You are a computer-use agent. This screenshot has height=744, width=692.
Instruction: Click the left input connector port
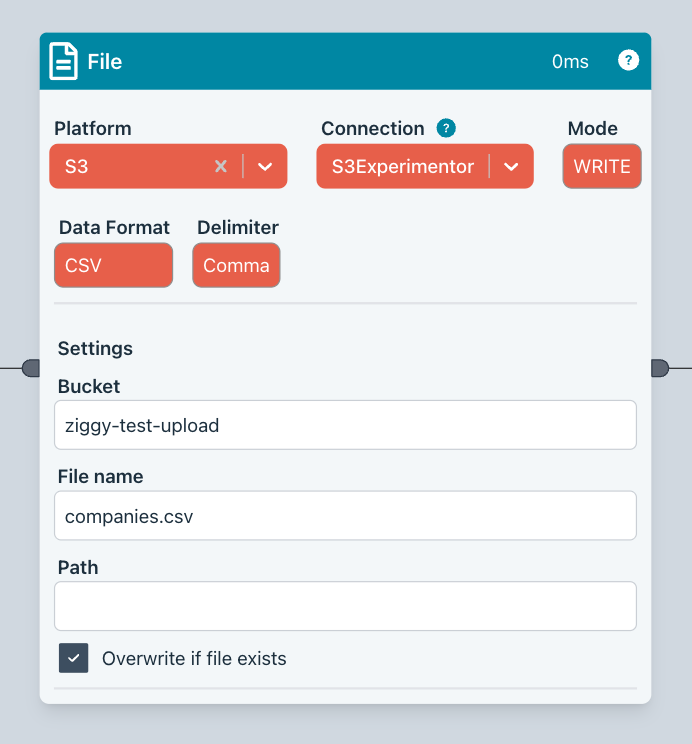click(31, 369)
